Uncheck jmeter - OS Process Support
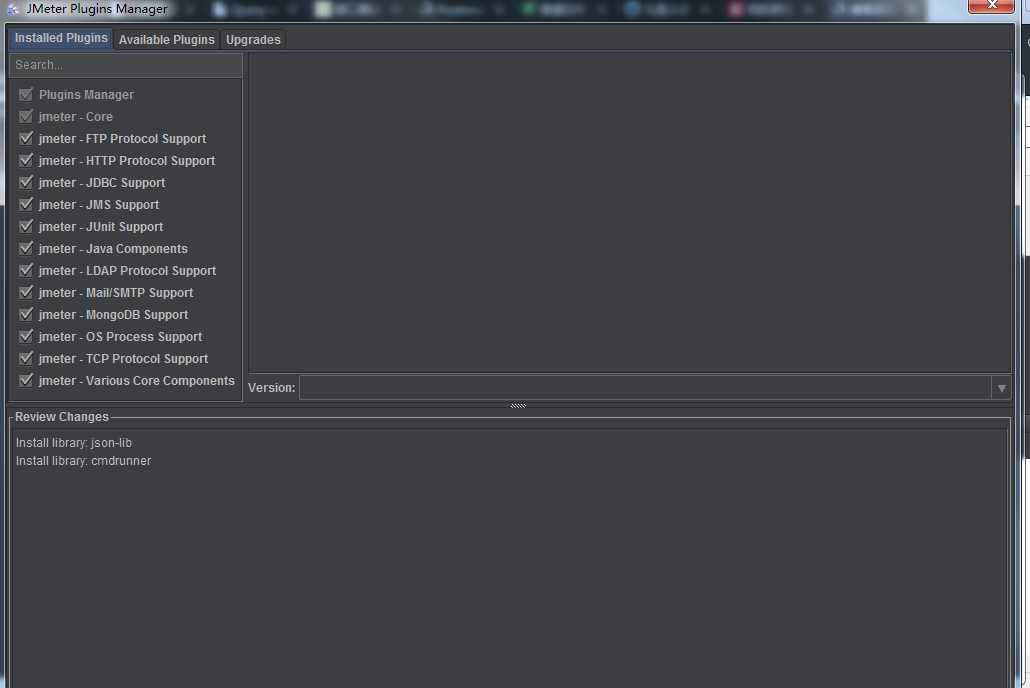This screenshot has height=688, width=1030. (x=26, y=336)
